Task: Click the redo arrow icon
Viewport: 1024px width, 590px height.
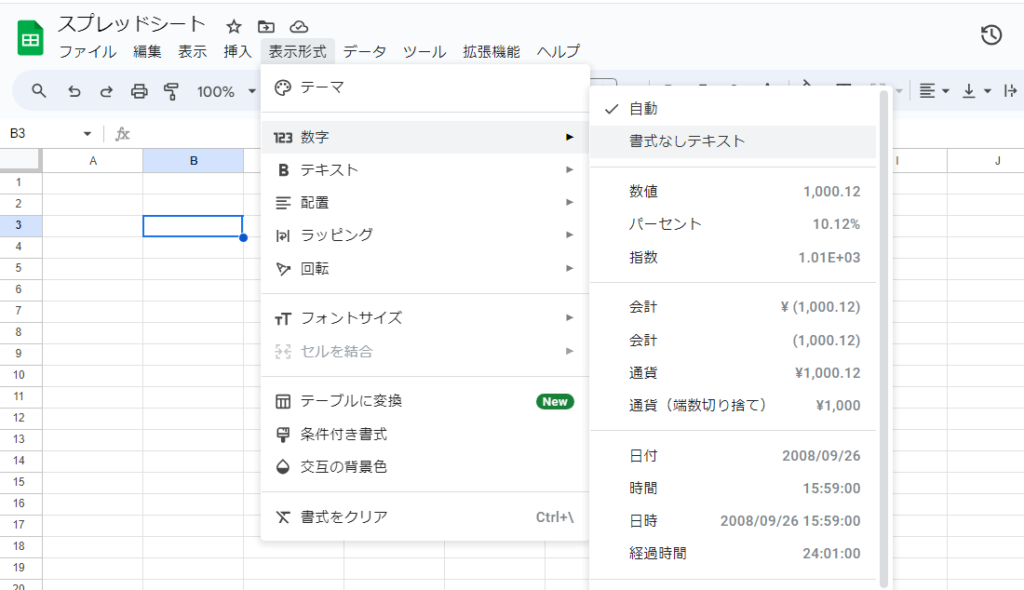Action: click(x=106, y=92)
